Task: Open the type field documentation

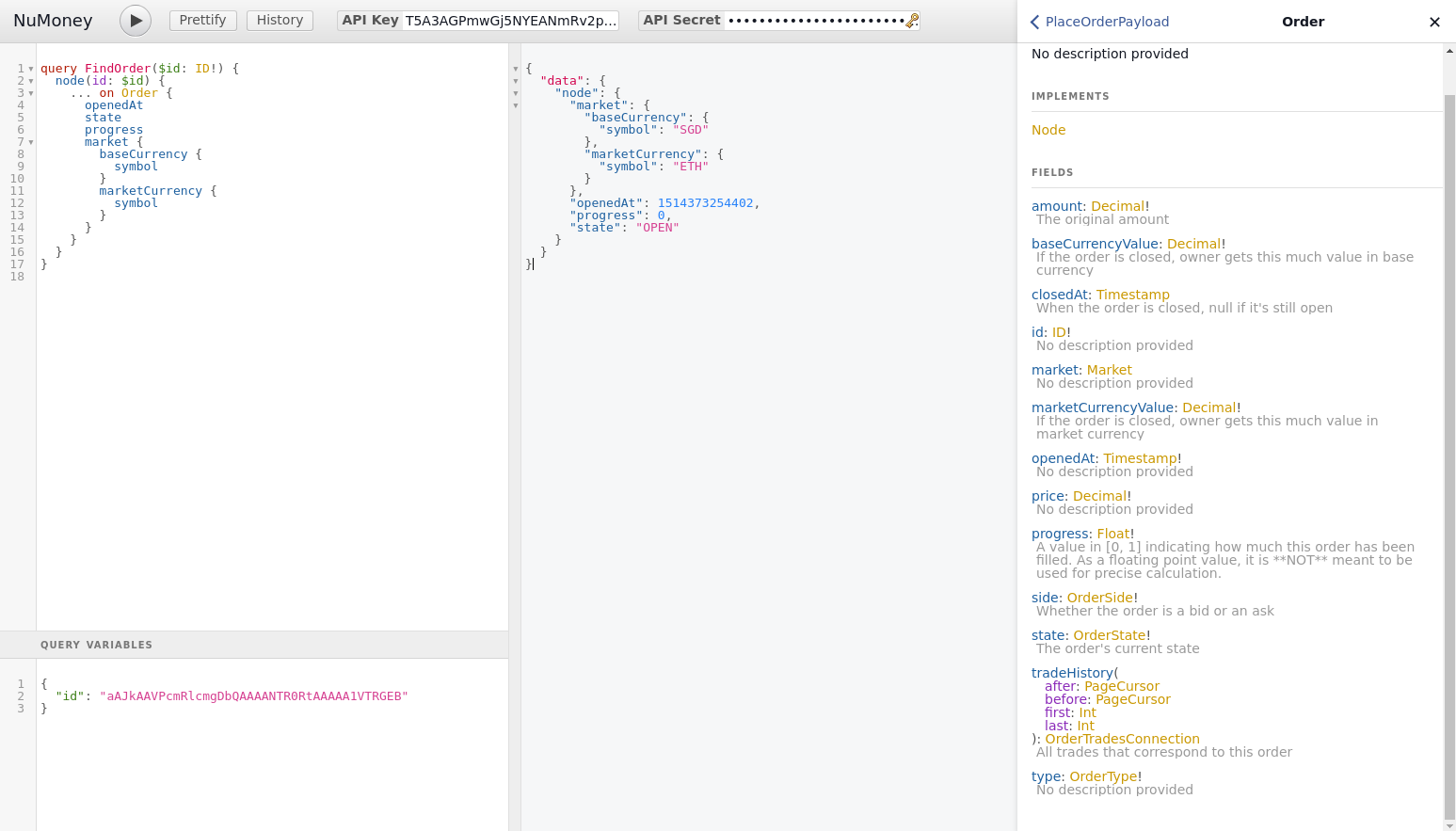Action: [x=1047, y=776]
